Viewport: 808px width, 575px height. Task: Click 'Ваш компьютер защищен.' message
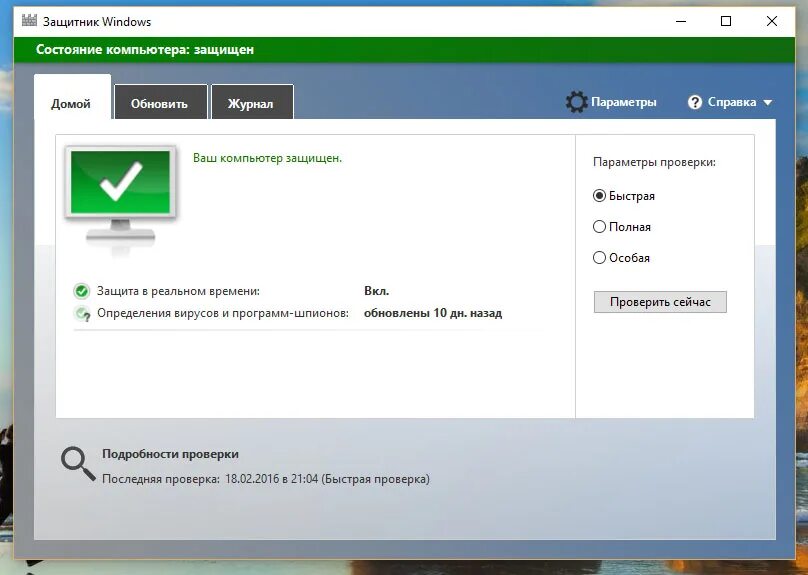(267, 158)
